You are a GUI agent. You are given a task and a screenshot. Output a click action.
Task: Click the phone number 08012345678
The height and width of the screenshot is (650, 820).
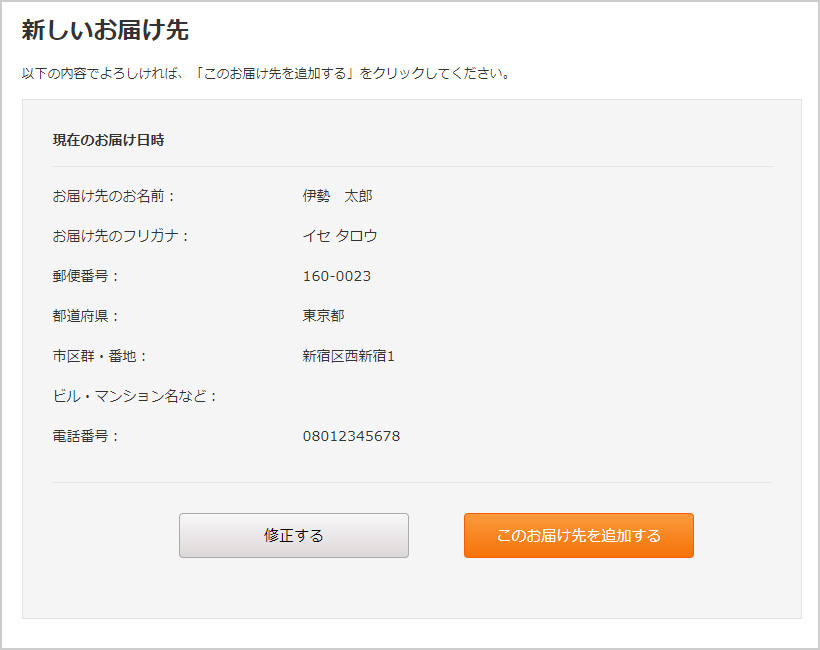coord(351,436)
